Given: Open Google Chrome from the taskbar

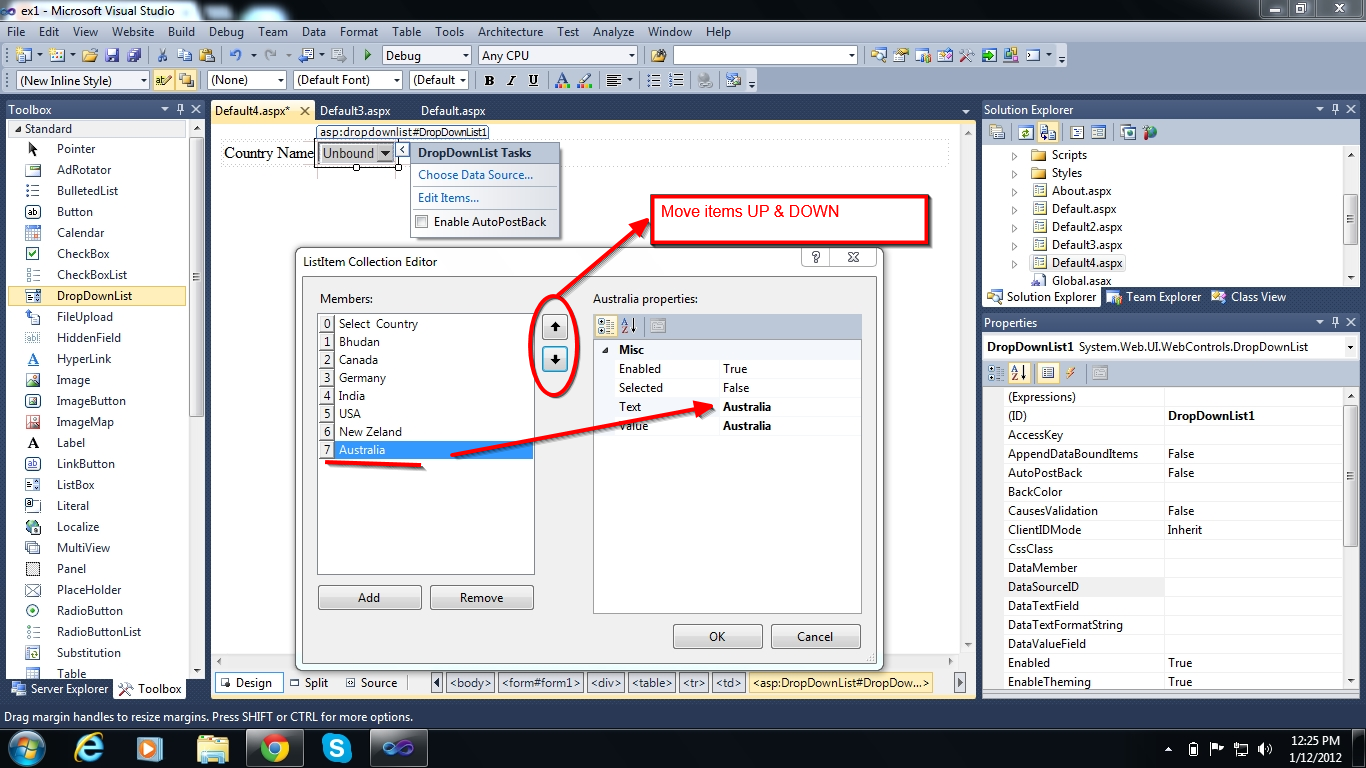Looking at the screenshot, I should [275, 748].
